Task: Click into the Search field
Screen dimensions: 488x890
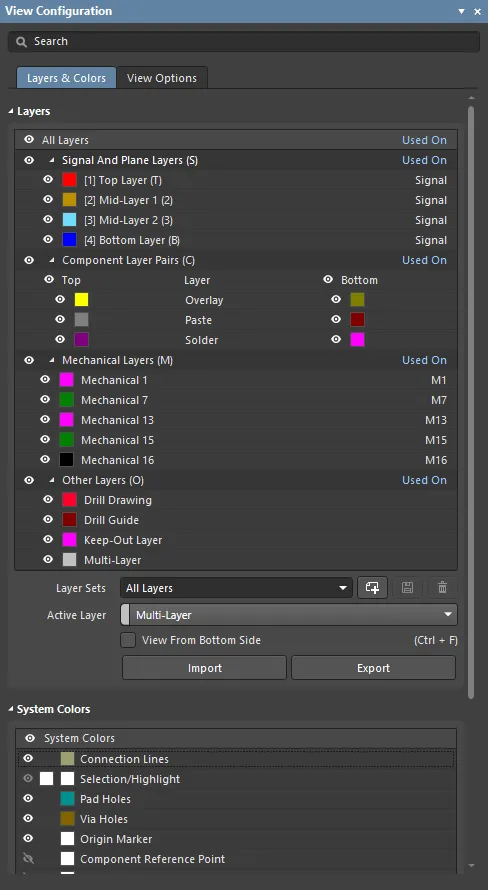Action: tap(244, 42)
